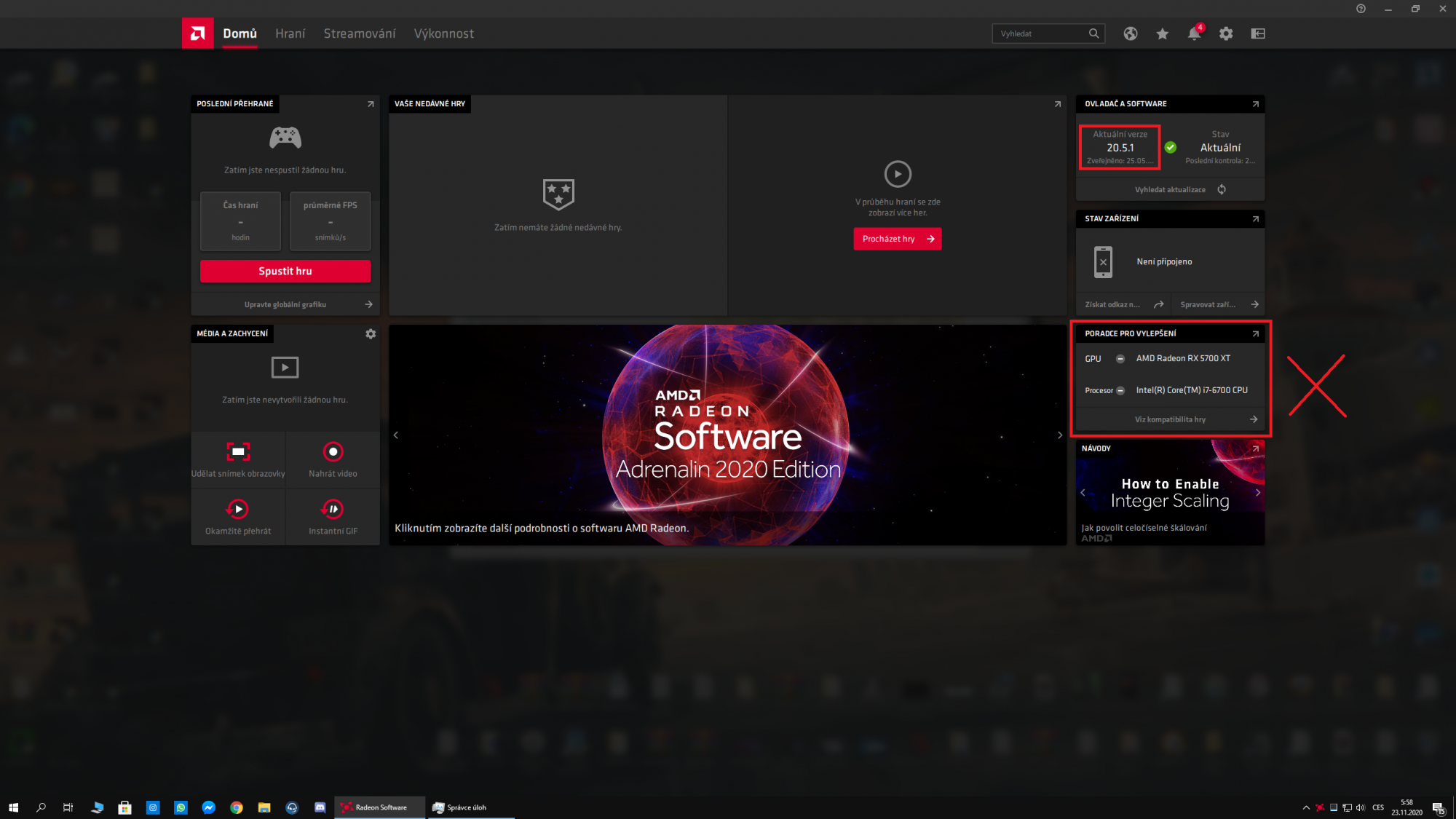Go to next banner slide arrow
Screen dimensions: 1456x819
point(1060,435)
